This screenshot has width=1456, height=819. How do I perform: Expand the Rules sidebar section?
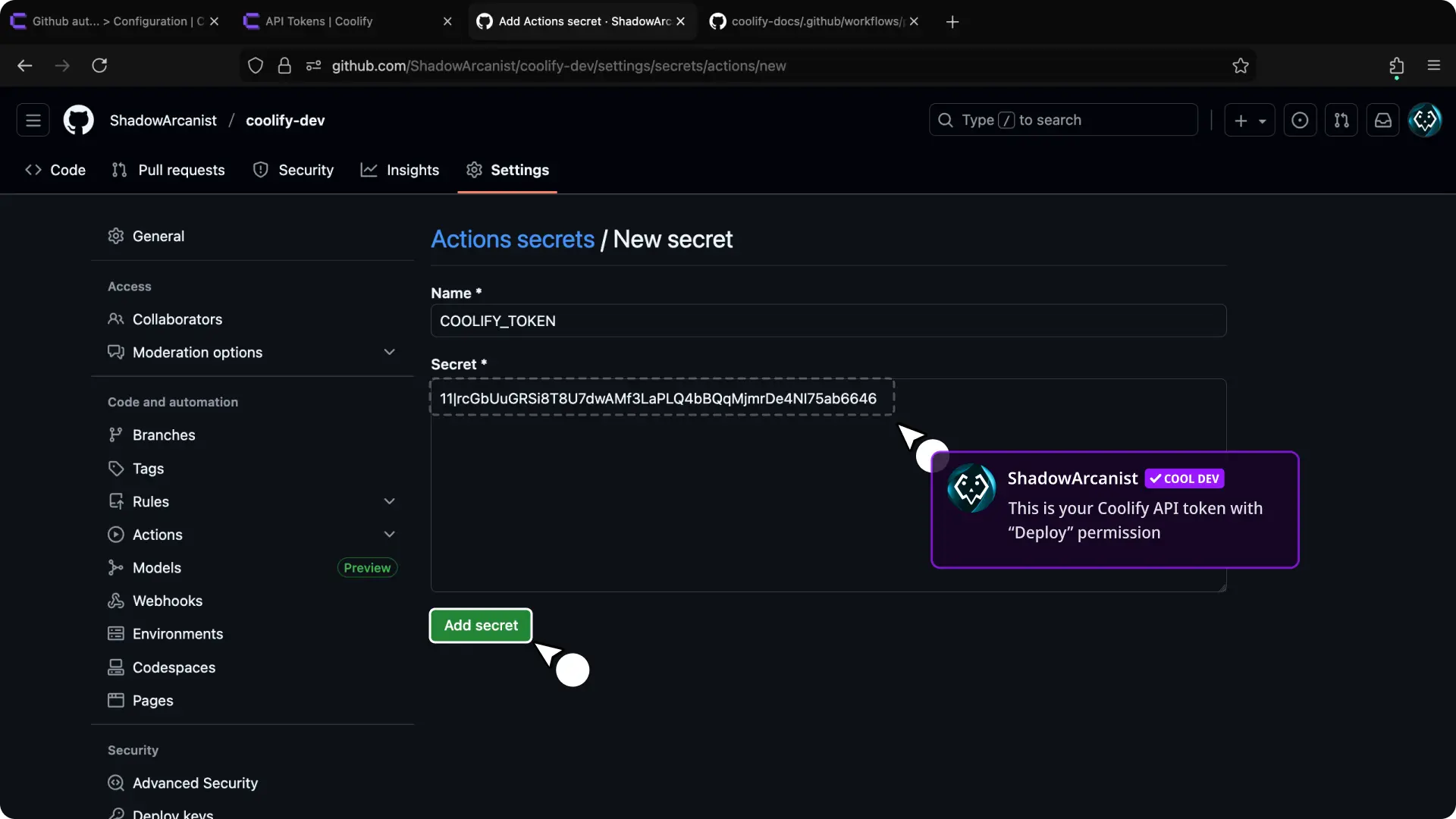389,502
